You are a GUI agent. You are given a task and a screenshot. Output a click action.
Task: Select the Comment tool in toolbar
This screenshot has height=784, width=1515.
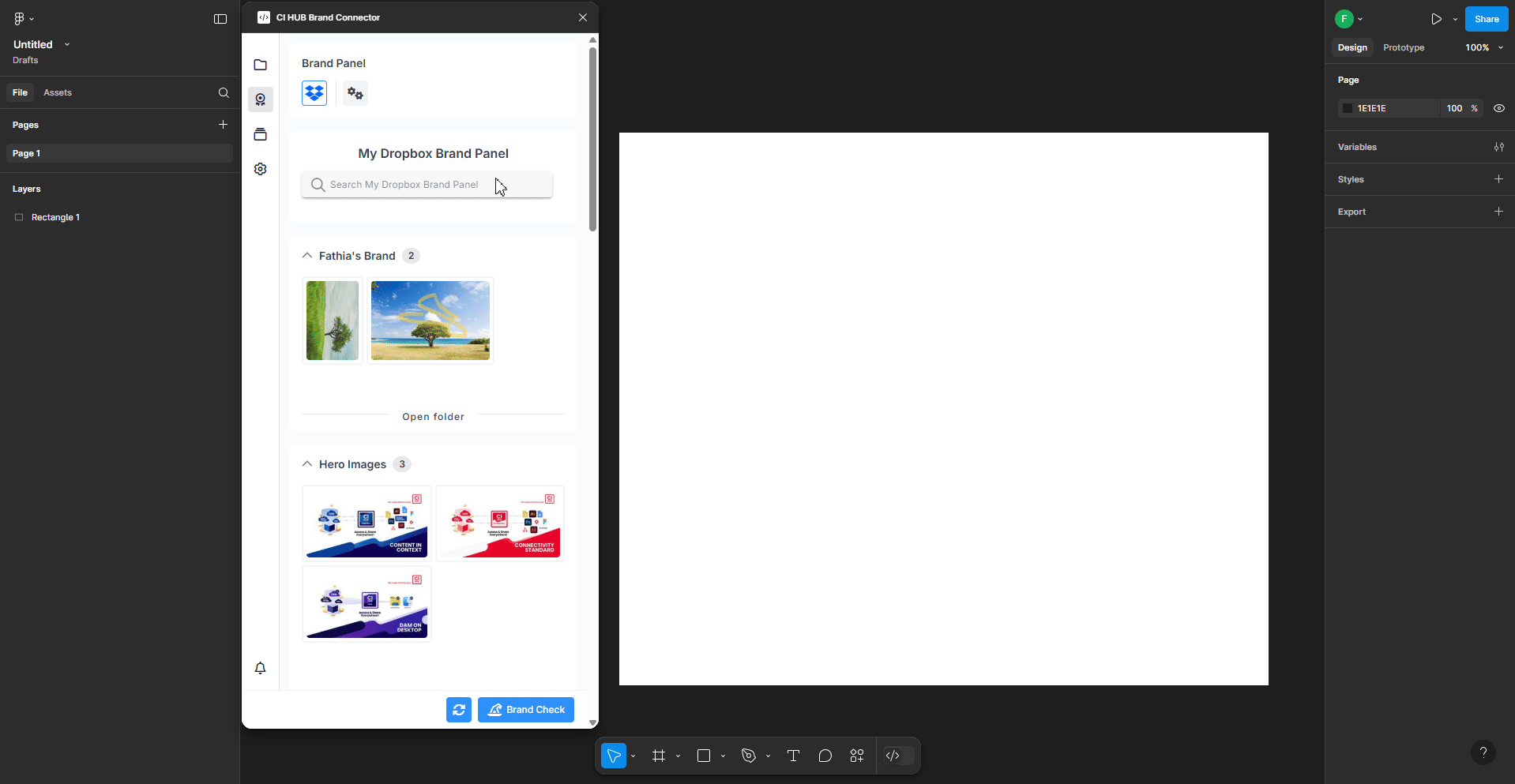pos(825,756)
